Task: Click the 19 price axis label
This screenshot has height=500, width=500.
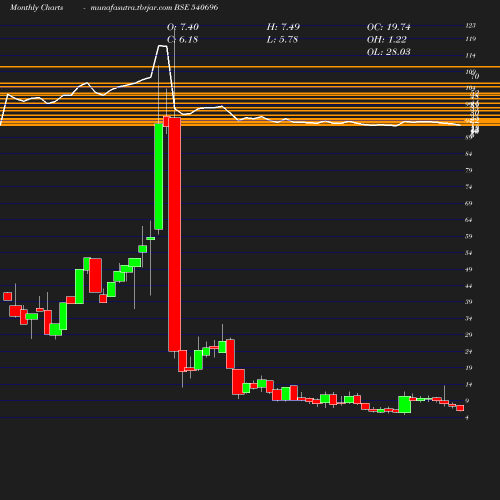Action: (x=469, y=368)
